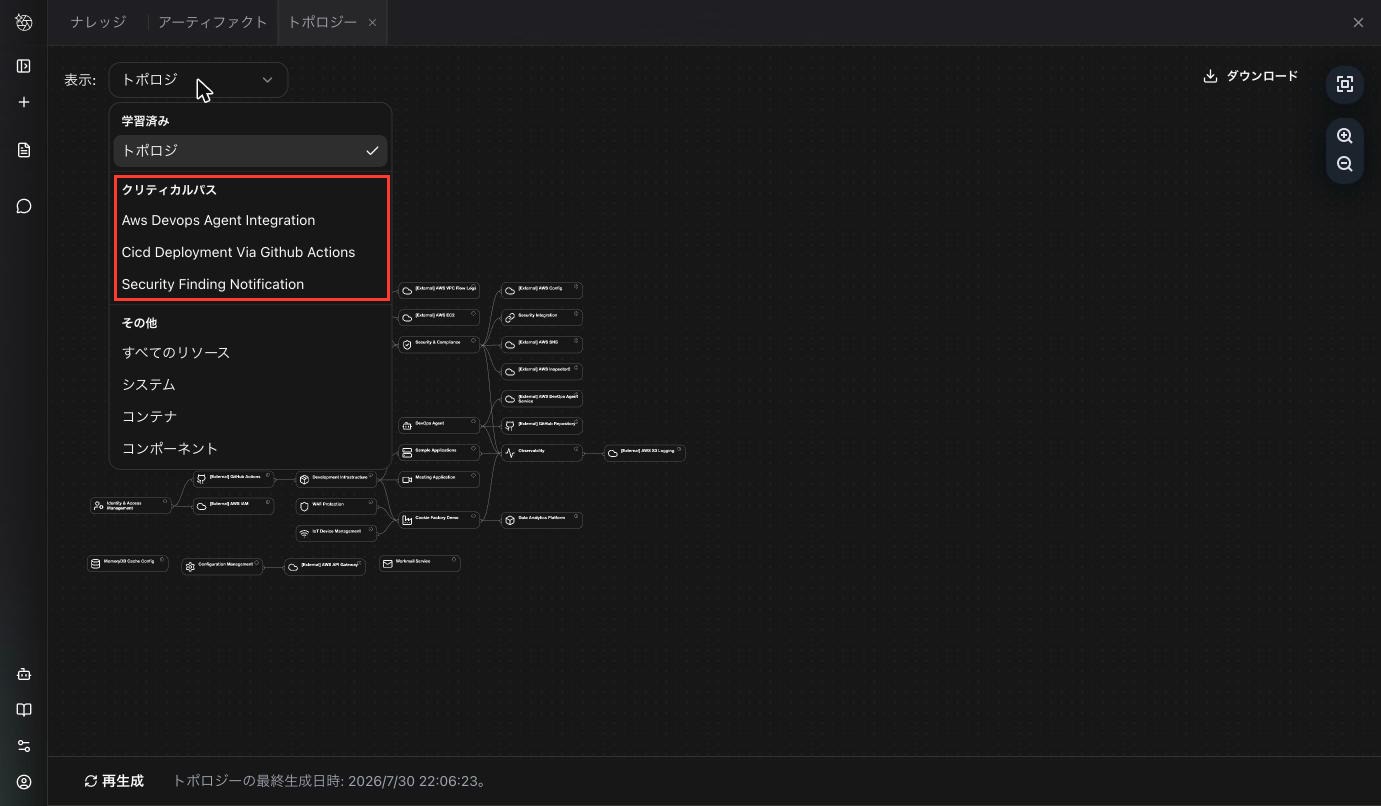Download the topology with ダウンロード
Viewport: 1381px width, 806px height.
click(x=1250, y=76)
